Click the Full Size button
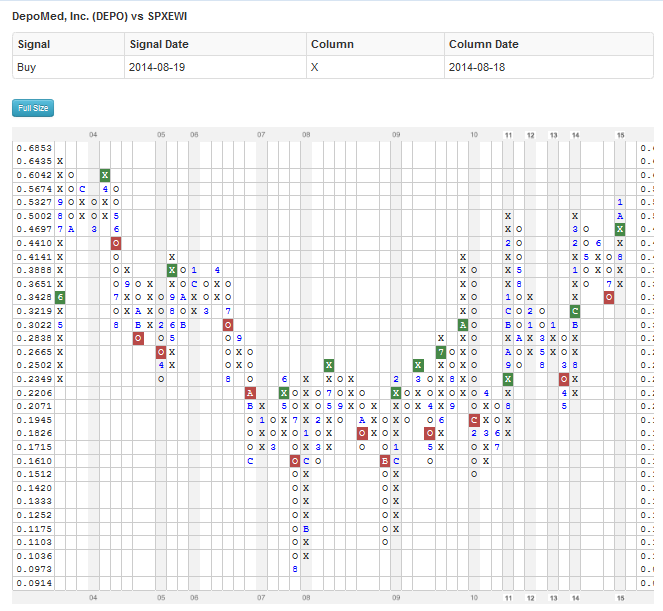663x611 pixels. (x=33, y=108)
